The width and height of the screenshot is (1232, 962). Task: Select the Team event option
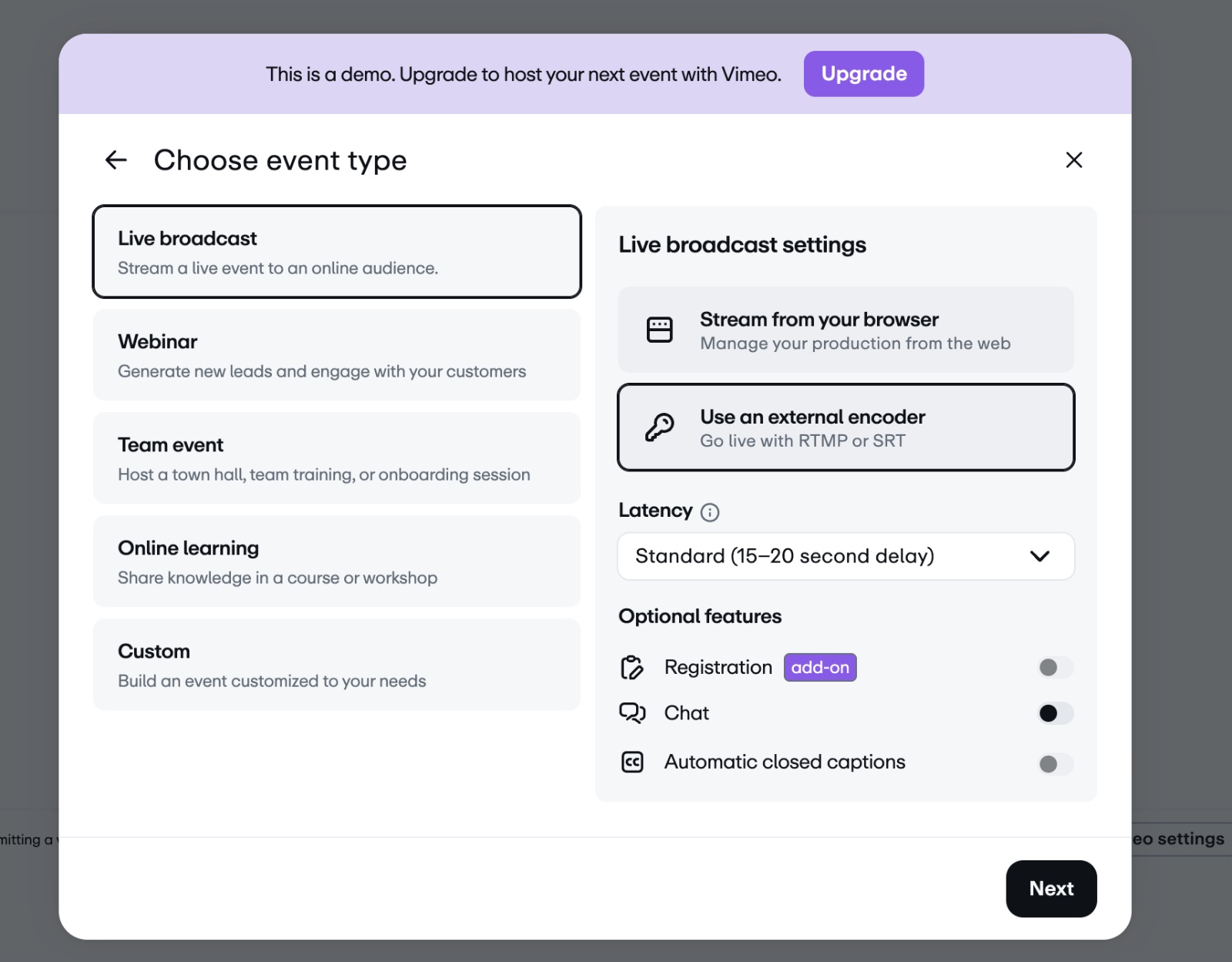336,458
